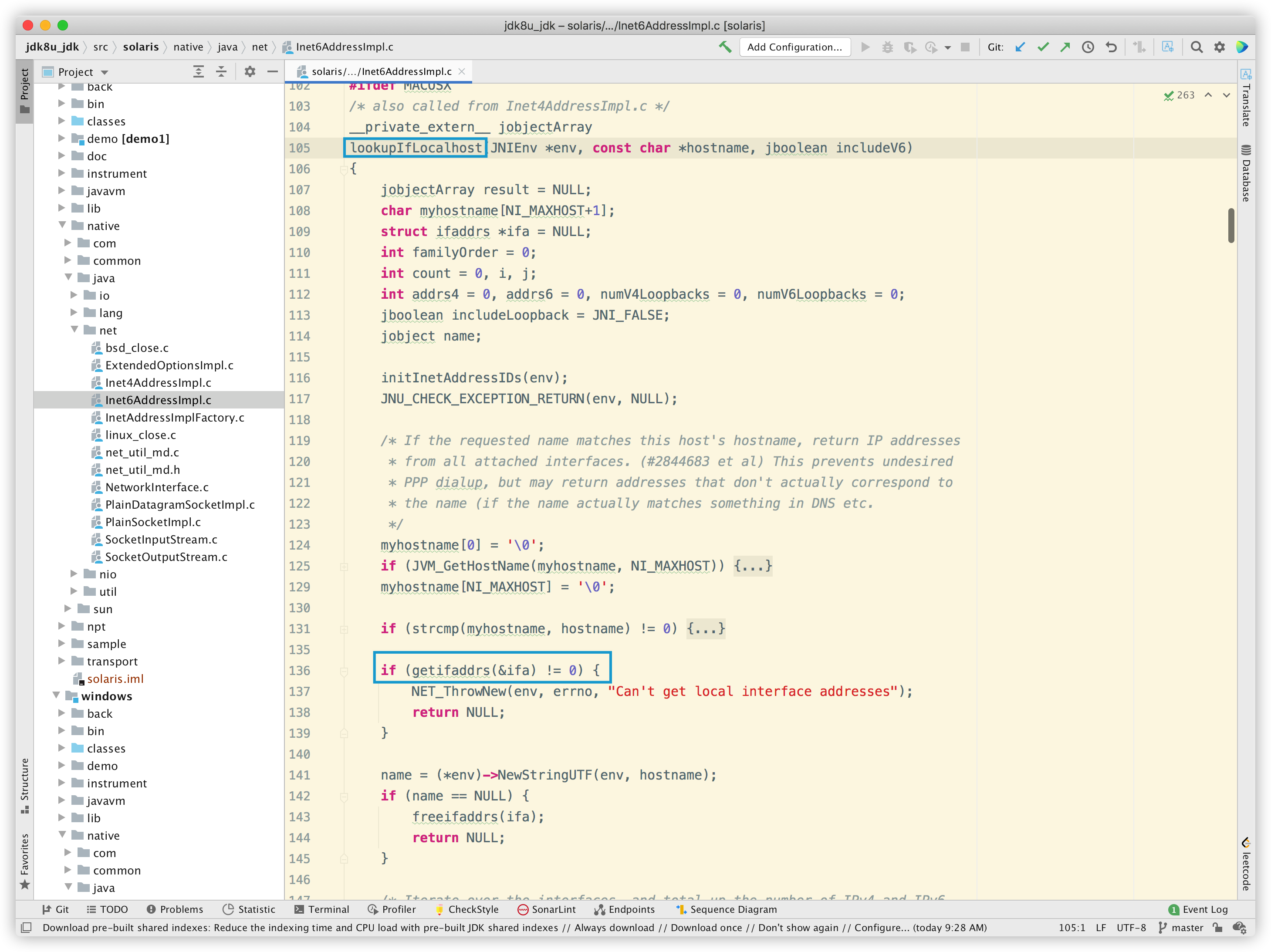Toggle the Project tool window sidebar button
The height and width of the screenshot is (952, 1271).
tap(25, 91)
